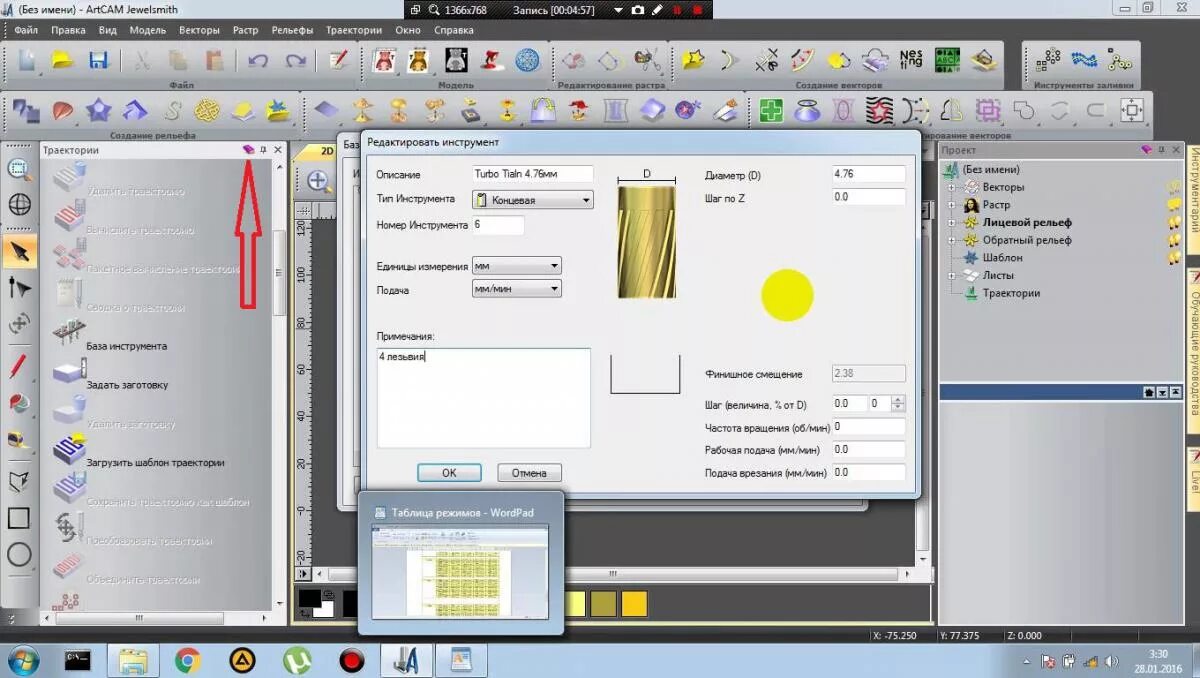Open the Справка menu
Image resolution: width=1200 pixels, height=678 pixels.
click(454, 30)
